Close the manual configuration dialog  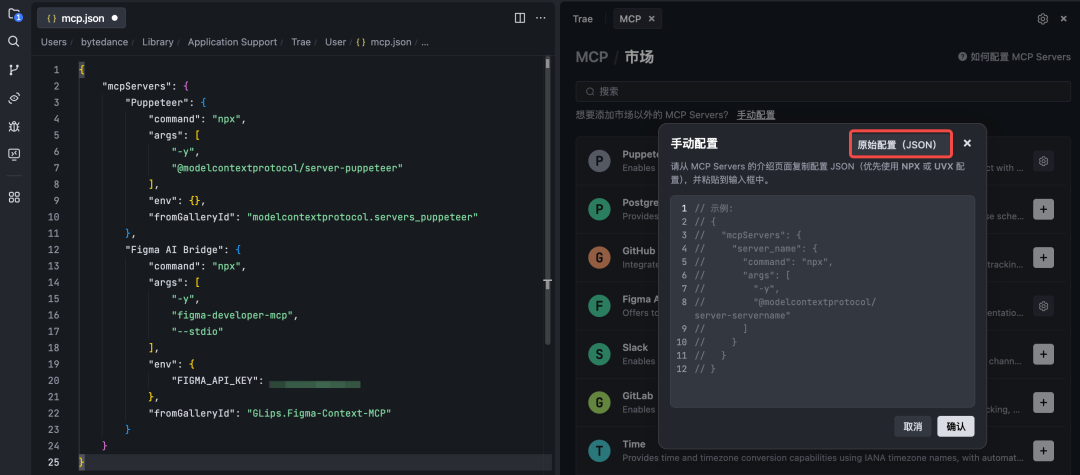967,143
